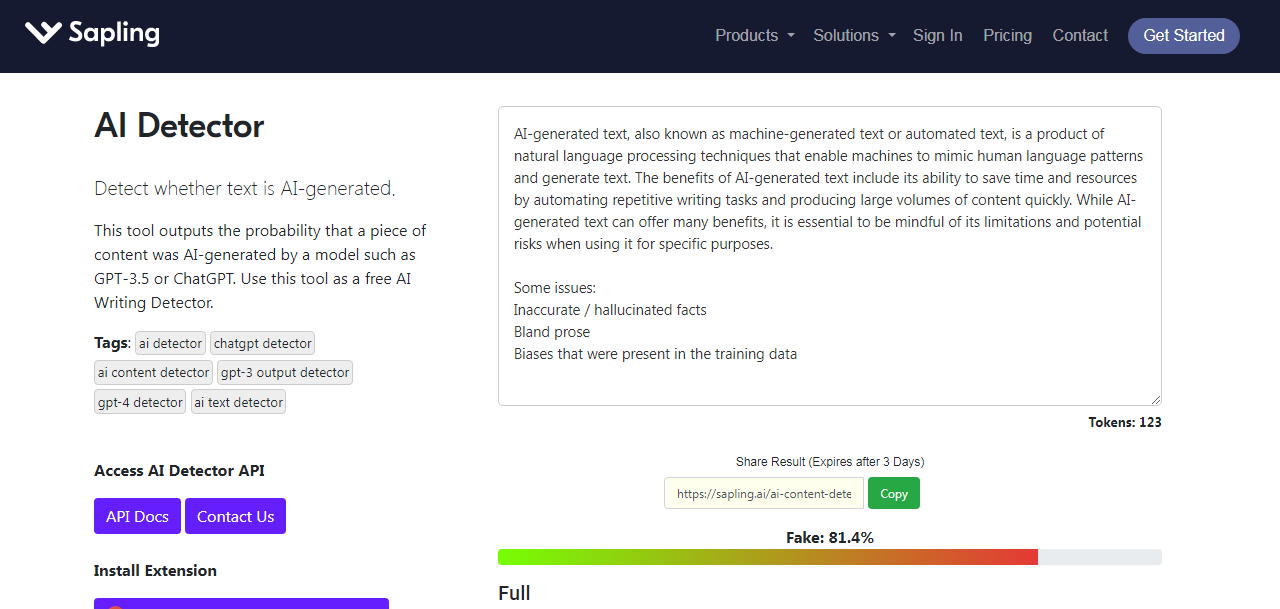Open the Solutions dropdown menu
The width and height of the screenshot is (1280, 609).
[x=853, y=36]
